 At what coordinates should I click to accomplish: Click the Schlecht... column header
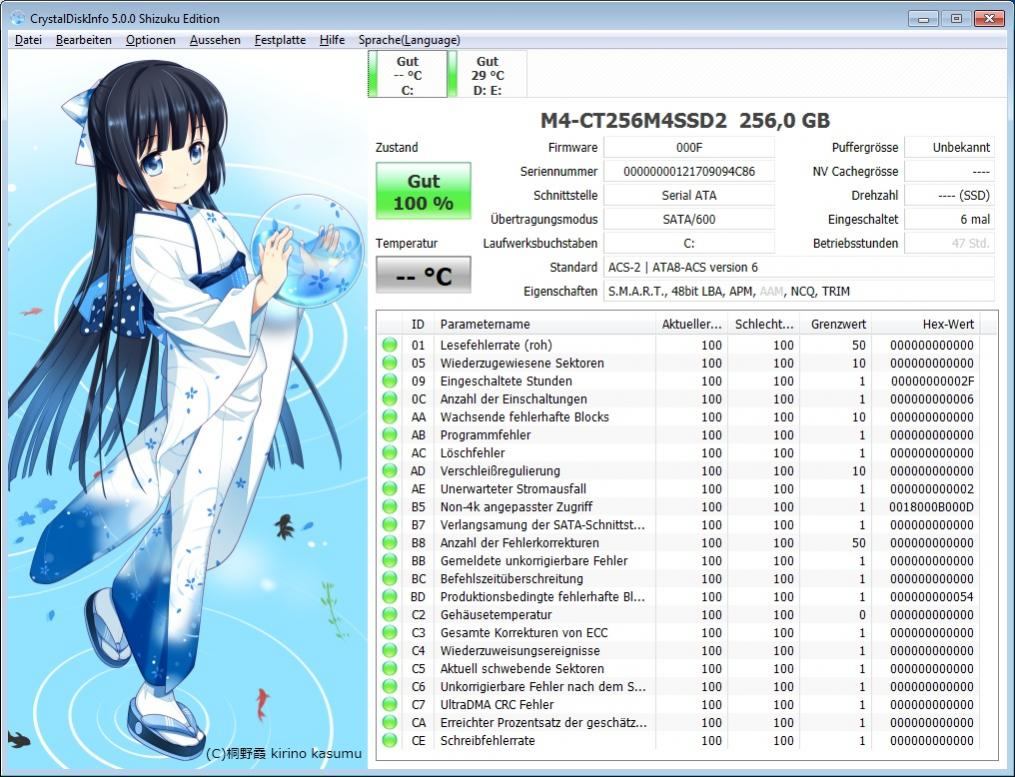click(x=764, y=324)
